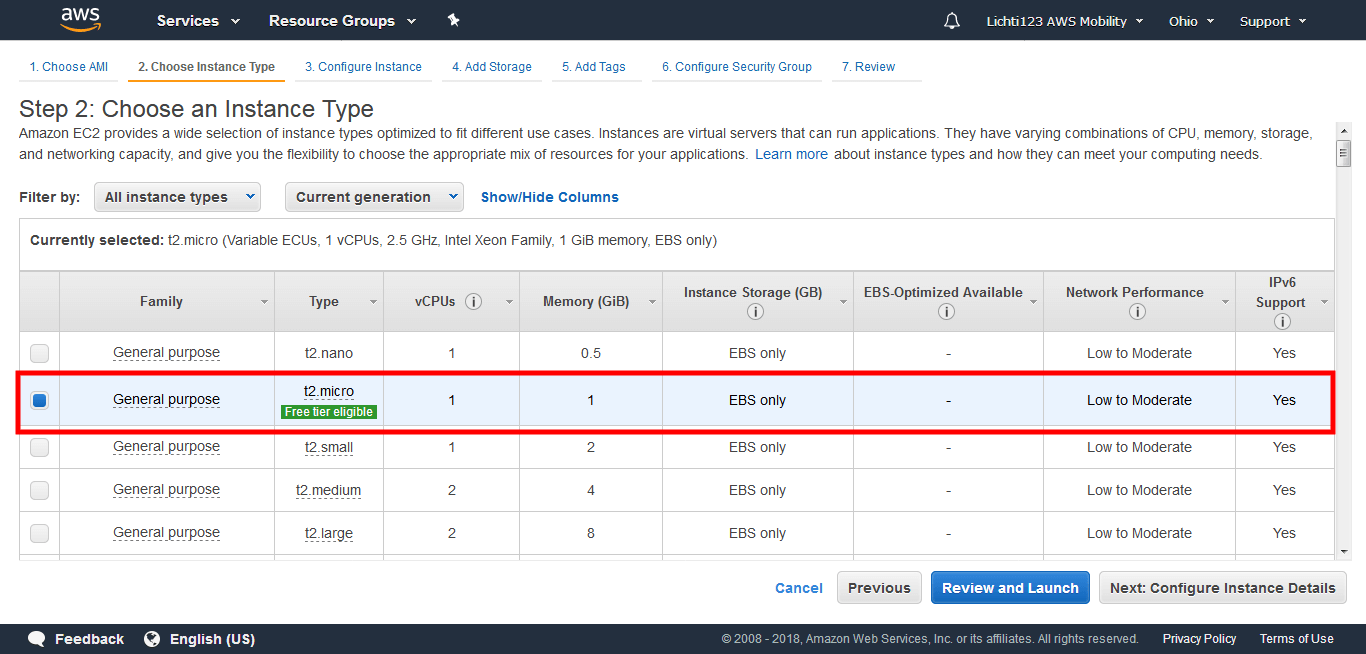
Task: Expand the Ohio region dropdown
Action: click(x=1191, y=21)
